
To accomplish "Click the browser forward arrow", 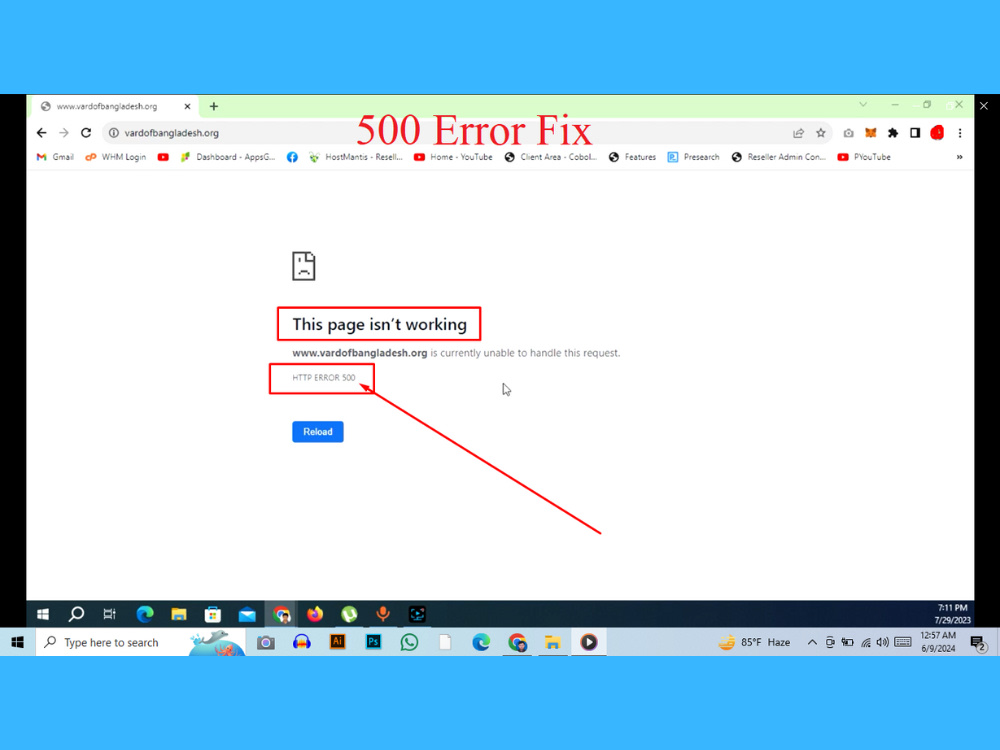I will tap(64, 133).
